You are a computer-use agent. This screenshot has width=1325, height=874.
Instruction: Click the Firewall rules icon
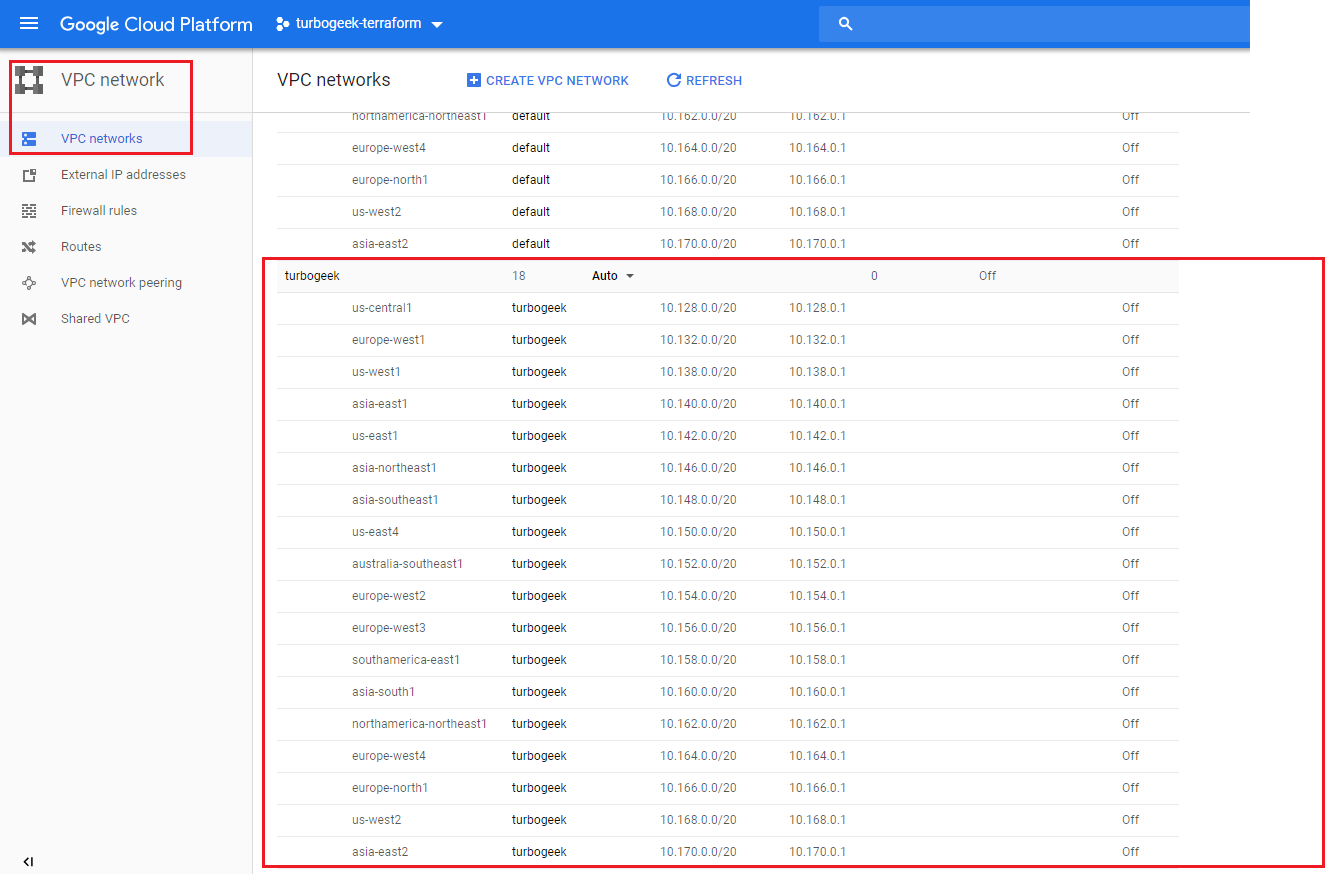click(x=29, y=211)
